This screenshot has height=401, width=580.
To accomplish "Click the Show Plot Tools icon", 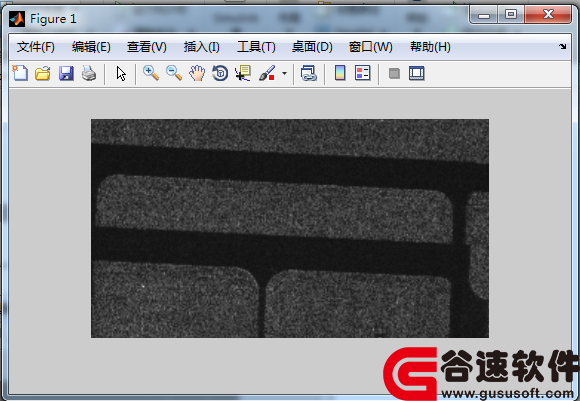I will click(x=417, y=73).
